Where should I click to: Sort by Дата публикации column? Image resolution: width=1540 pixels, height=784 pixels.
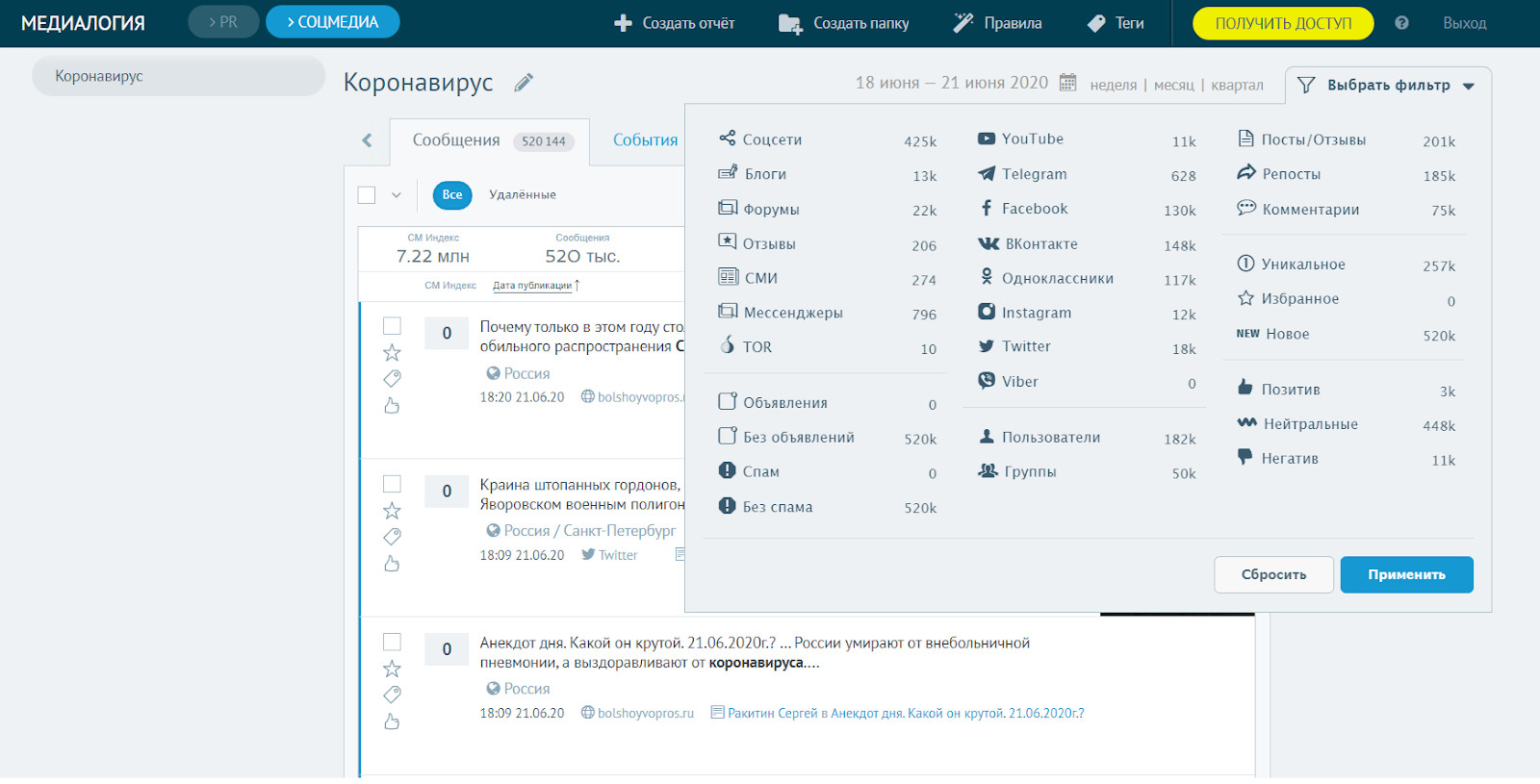[x=532, y=286]
